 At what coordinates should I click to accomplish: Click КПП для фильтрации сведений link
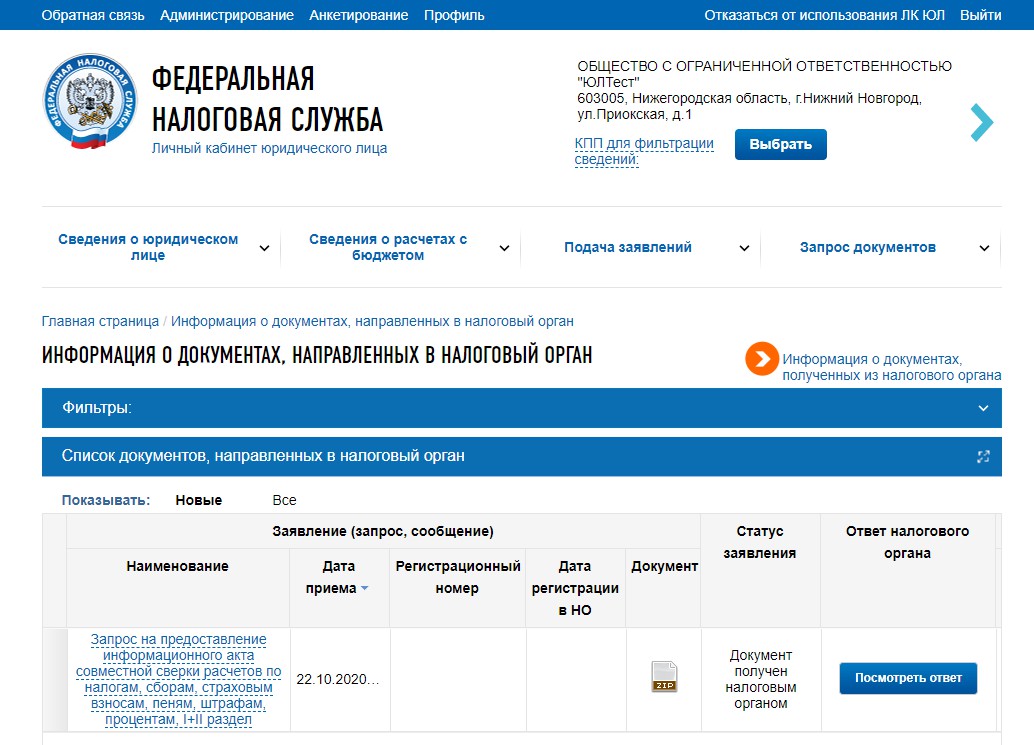coord(644,152)
